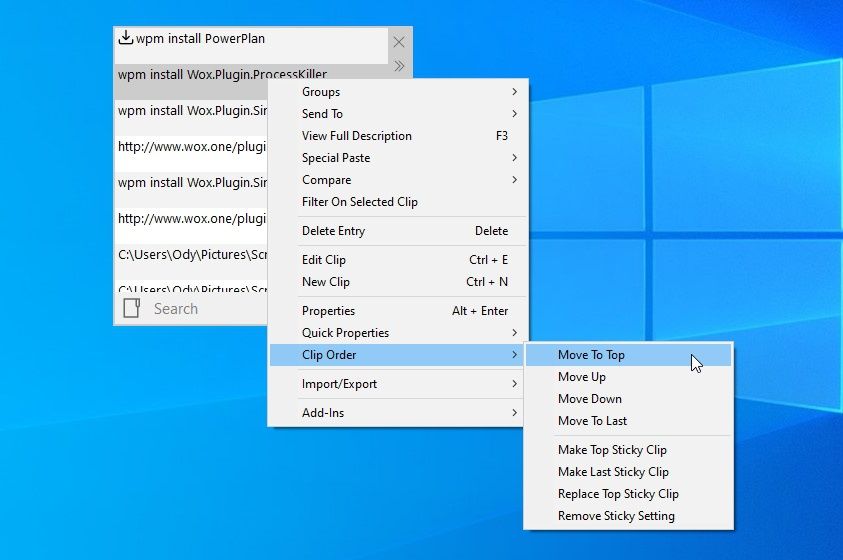Choose Make Top Sticky Clip
Image resolution: width=843 pixels, height=560 pixels.
click(x=628, y=450)
